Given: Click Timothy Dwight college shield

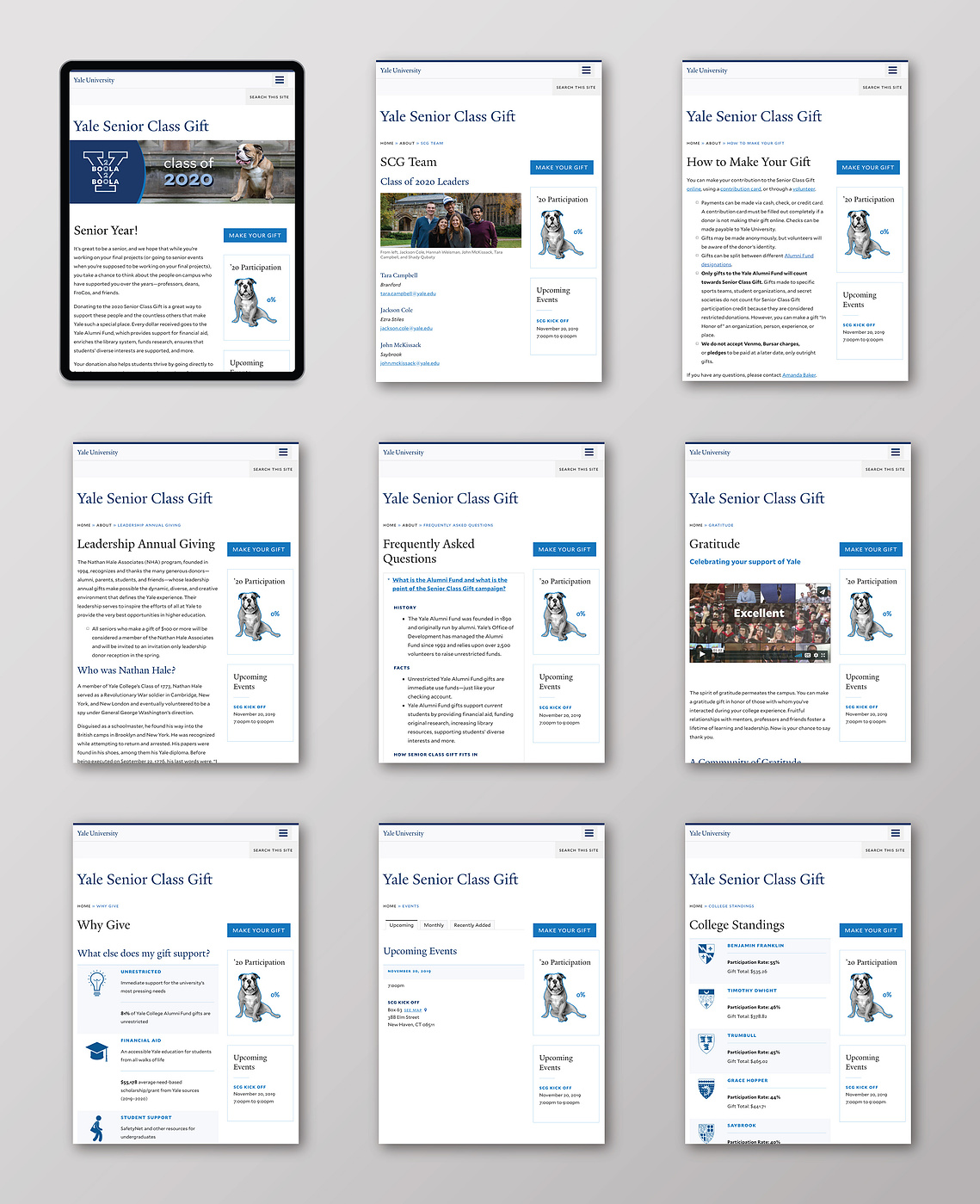Looking at the screenshot, I should pyautogui.click(x=706, y=999).
